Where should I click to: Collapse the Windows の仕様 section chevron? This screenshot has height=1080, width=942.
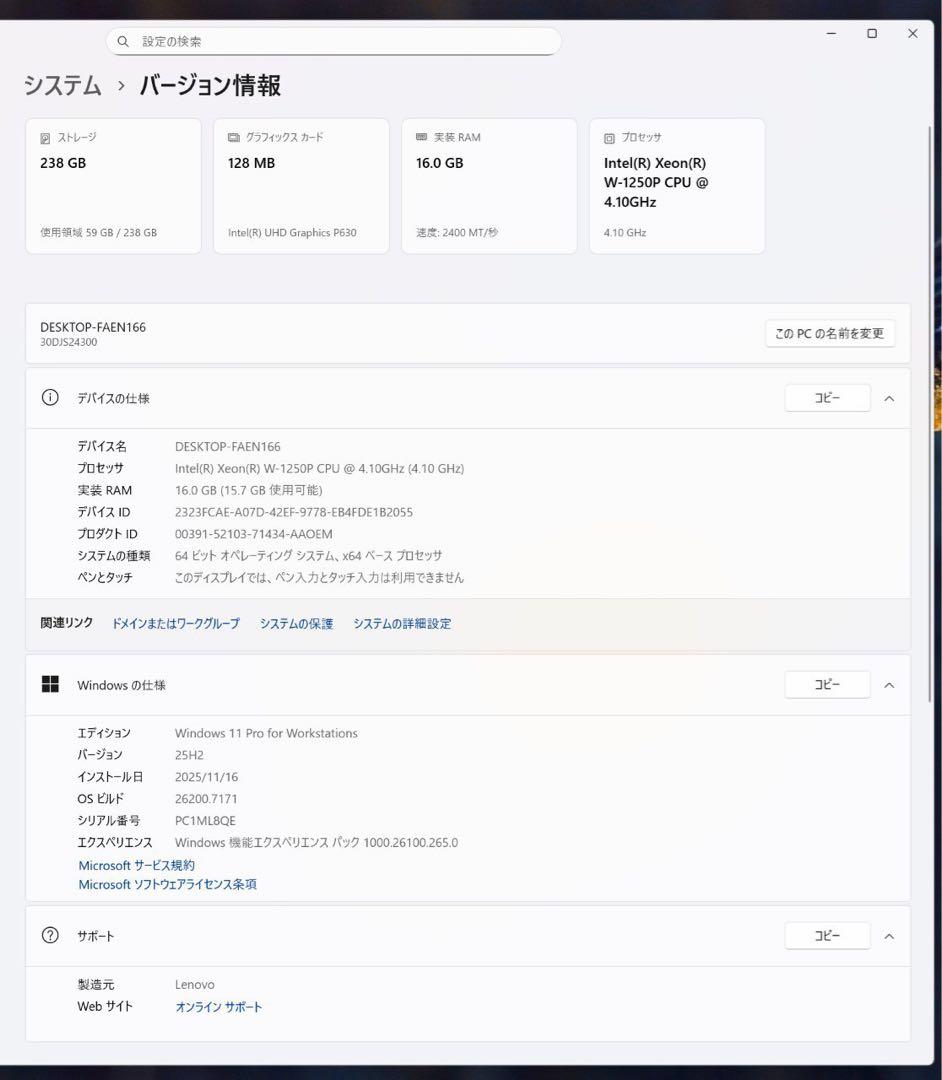[889, 684]
